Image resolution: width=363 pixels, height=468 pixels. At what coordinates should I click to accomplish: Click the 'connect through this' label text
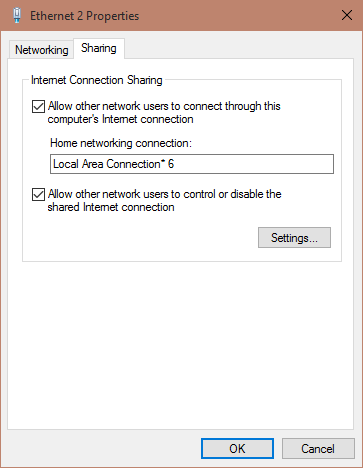(232, 106)
